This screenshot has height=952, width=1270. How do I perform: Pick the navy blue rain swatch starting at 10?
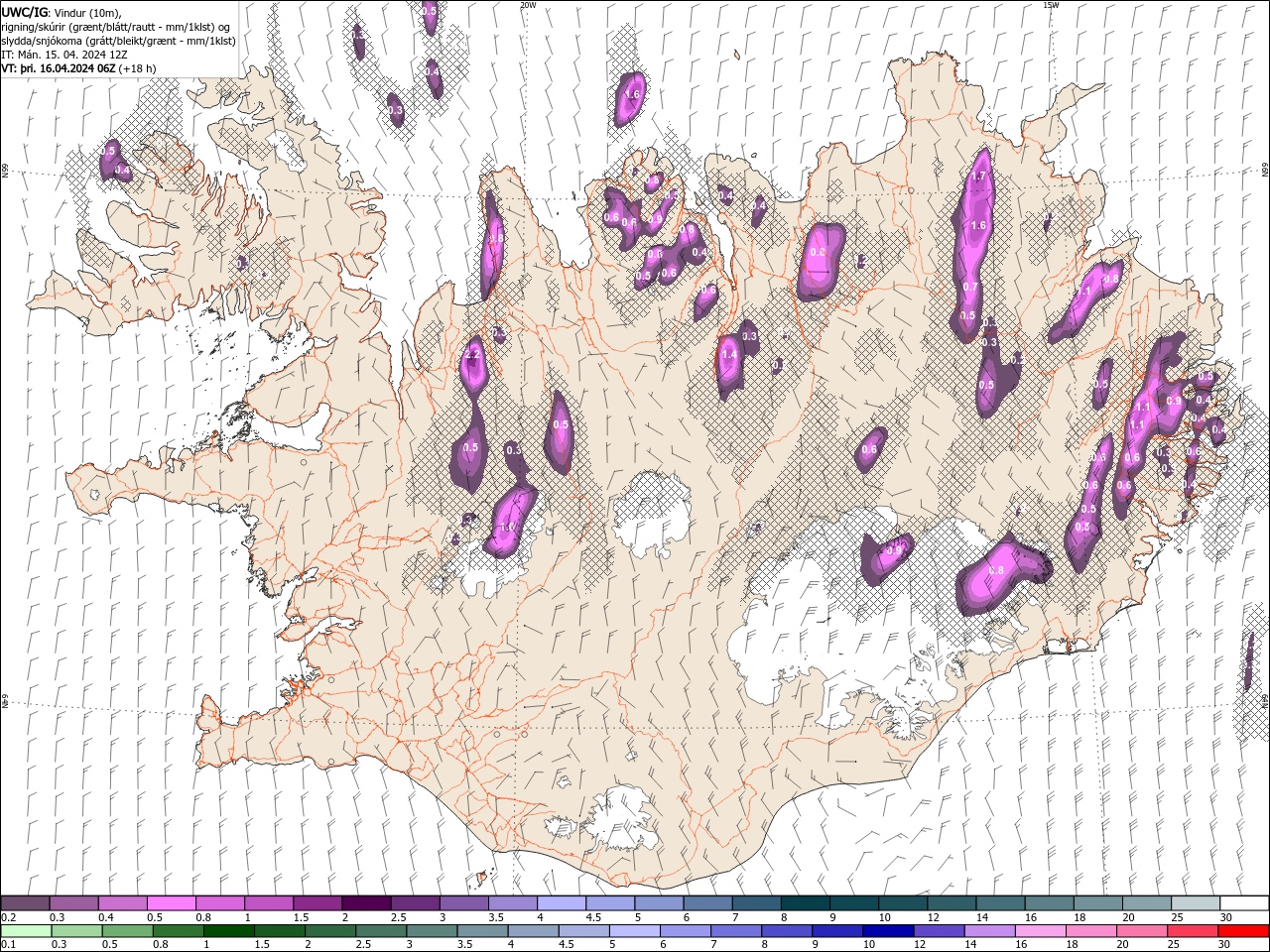pos(888,931)
